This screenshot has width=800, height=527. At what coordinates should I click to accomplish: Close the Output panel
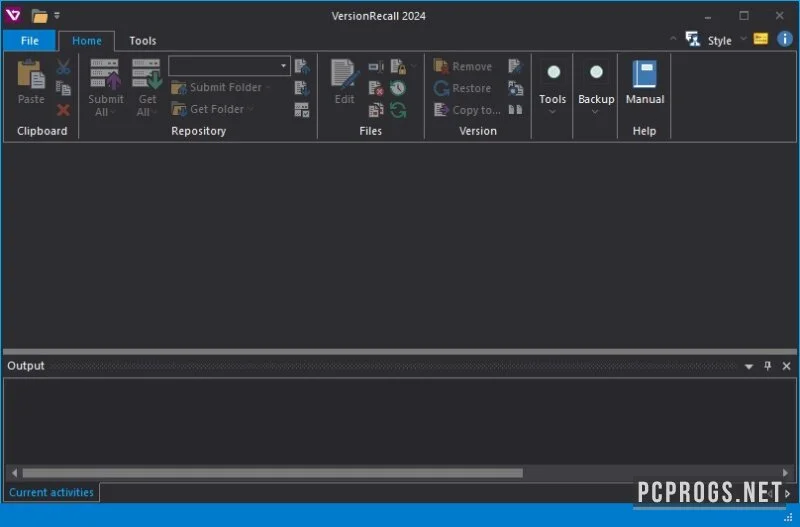click(786, 366)
